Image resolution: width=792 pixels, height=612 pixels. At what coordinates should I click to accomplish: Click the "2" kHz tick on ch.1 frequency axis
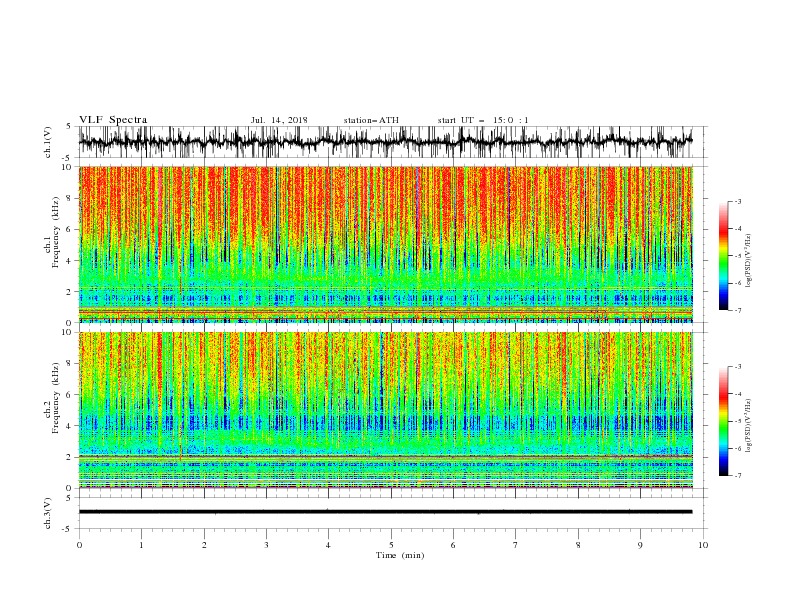(69, 291)
